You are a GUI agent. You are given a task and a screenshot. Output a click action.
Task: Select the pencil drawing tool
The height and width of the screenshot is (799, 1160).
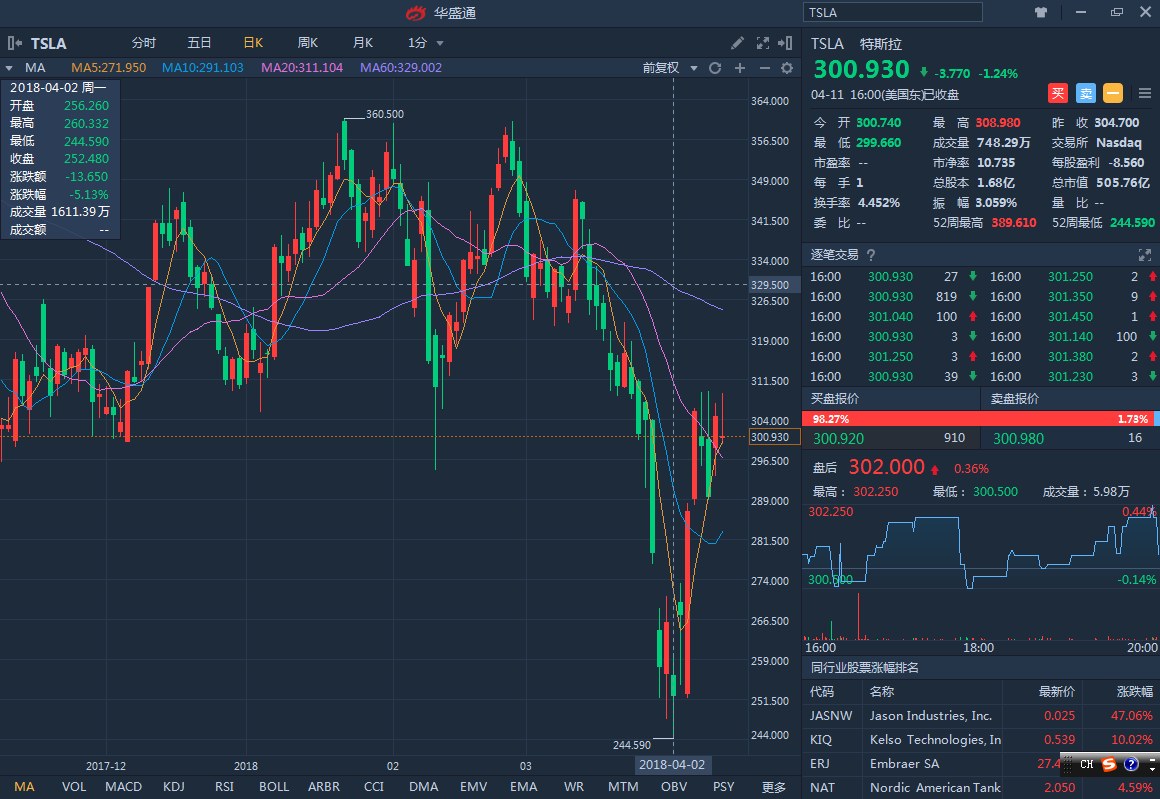coord(737,43)
